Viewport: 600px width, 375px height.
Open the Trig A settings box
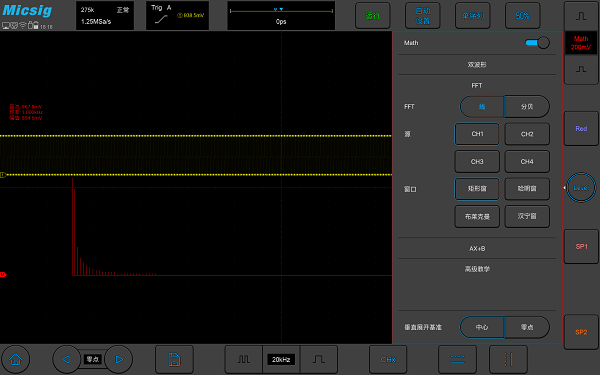177,15
